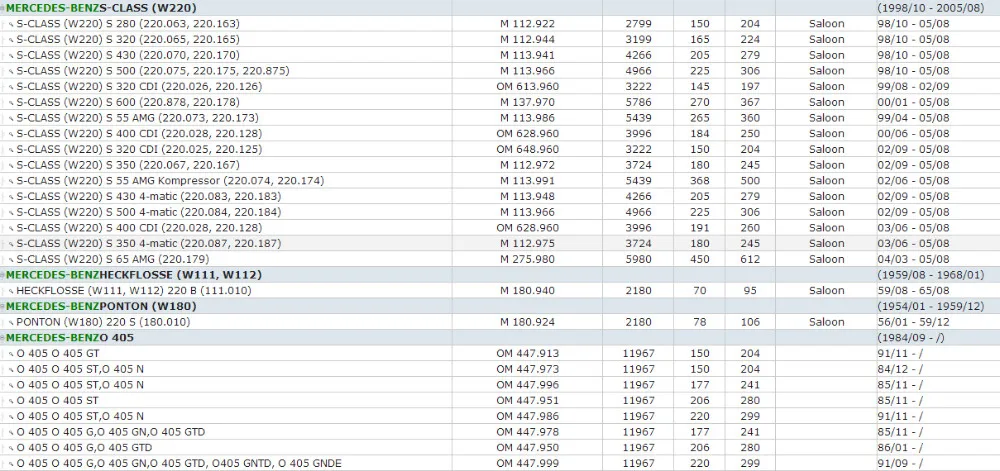
Task: Click engine code M 112.944
Action: point(527,40)
